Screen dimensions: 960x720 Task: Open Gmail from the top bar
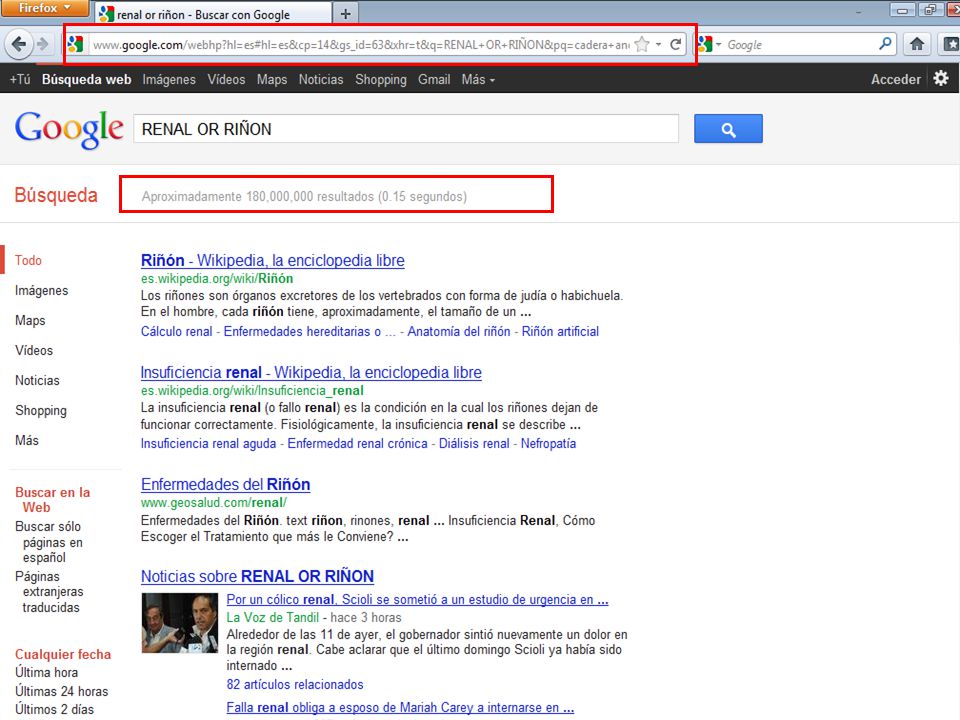(434, 80)
